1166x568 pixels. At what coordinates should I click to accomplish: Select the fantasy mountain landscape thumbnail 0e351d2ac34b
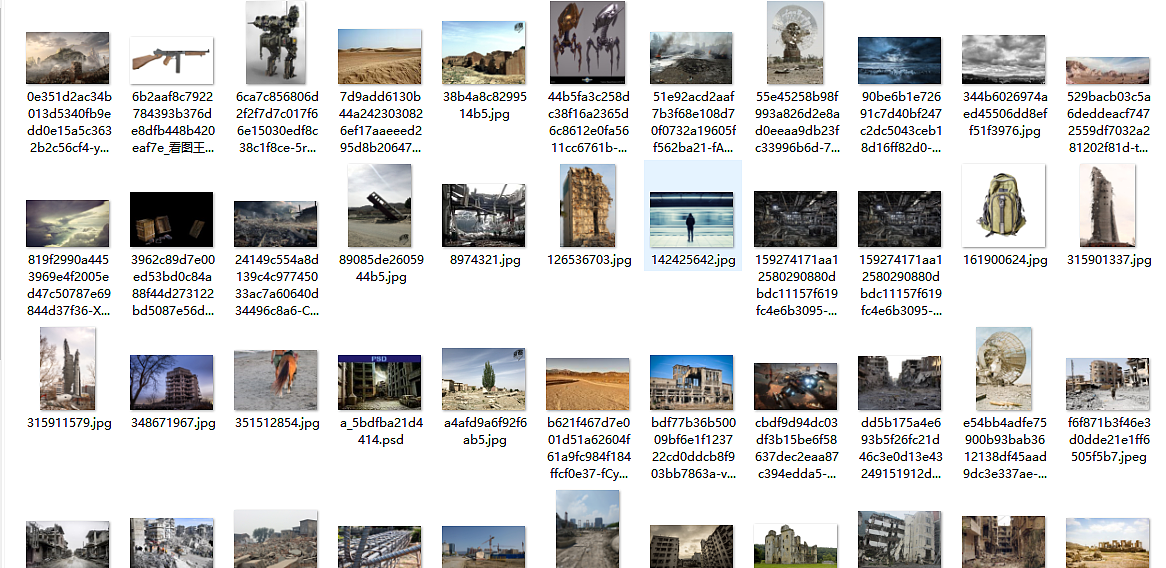[x=68, y=58]
